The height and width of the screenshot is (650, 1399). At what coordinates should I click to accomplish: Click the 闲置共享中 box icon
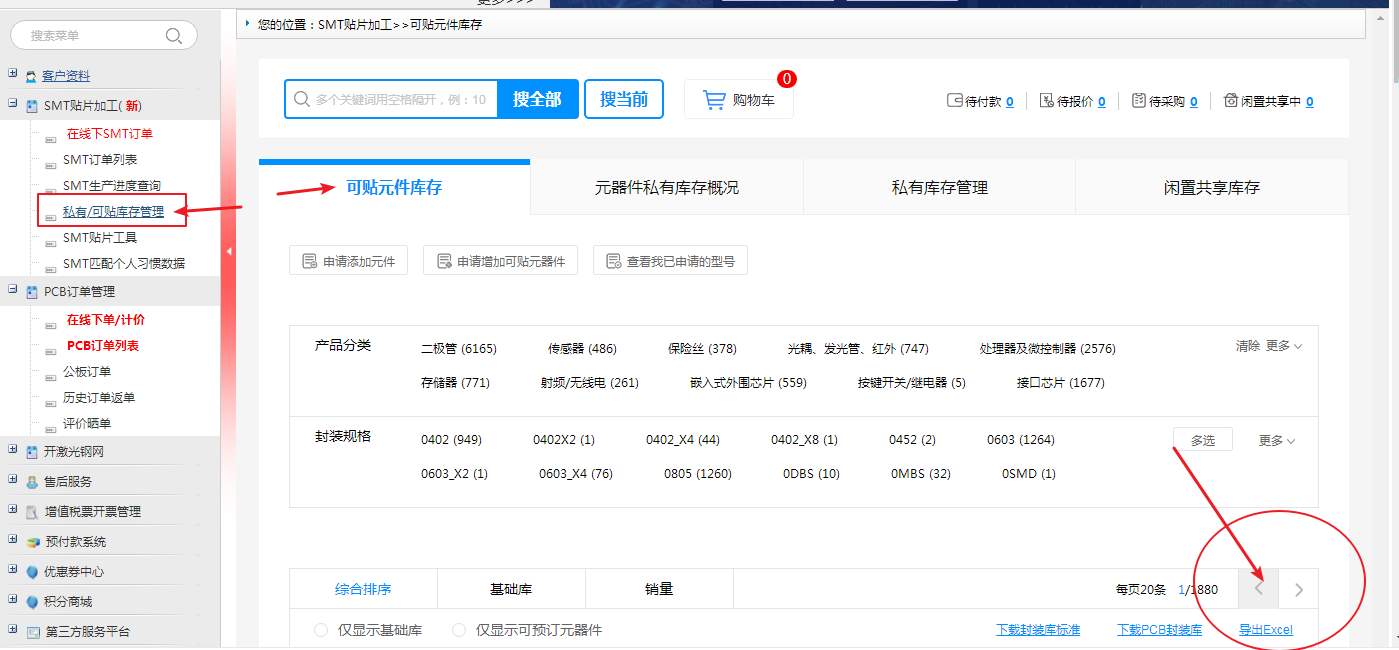pyautogui.click(x=1230, y=101)
